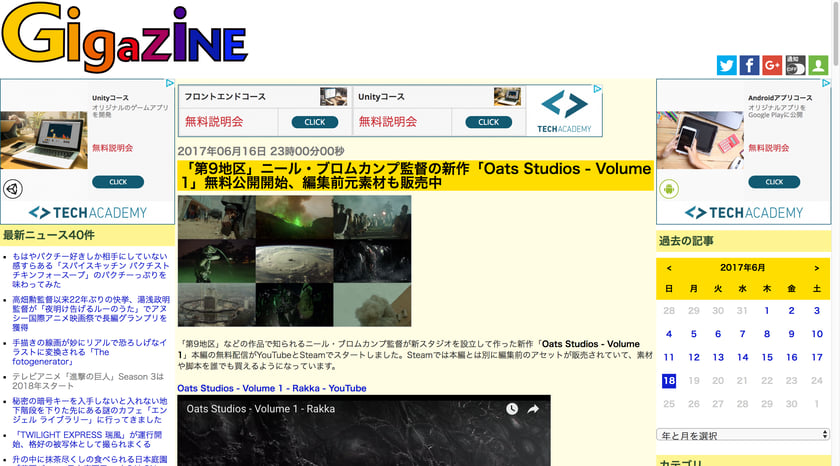Select June 10 in the calendar
This screenshot has height=466, width=840.
[817, 334]
